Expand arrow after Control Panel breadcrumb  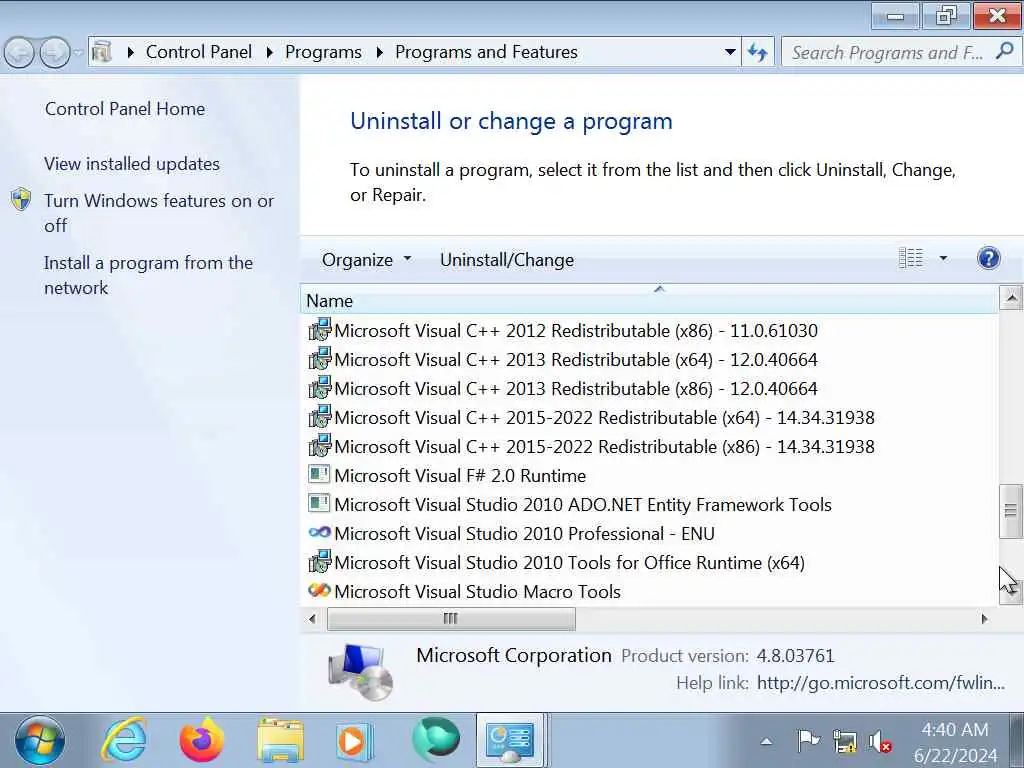click(x=269, y=52)
